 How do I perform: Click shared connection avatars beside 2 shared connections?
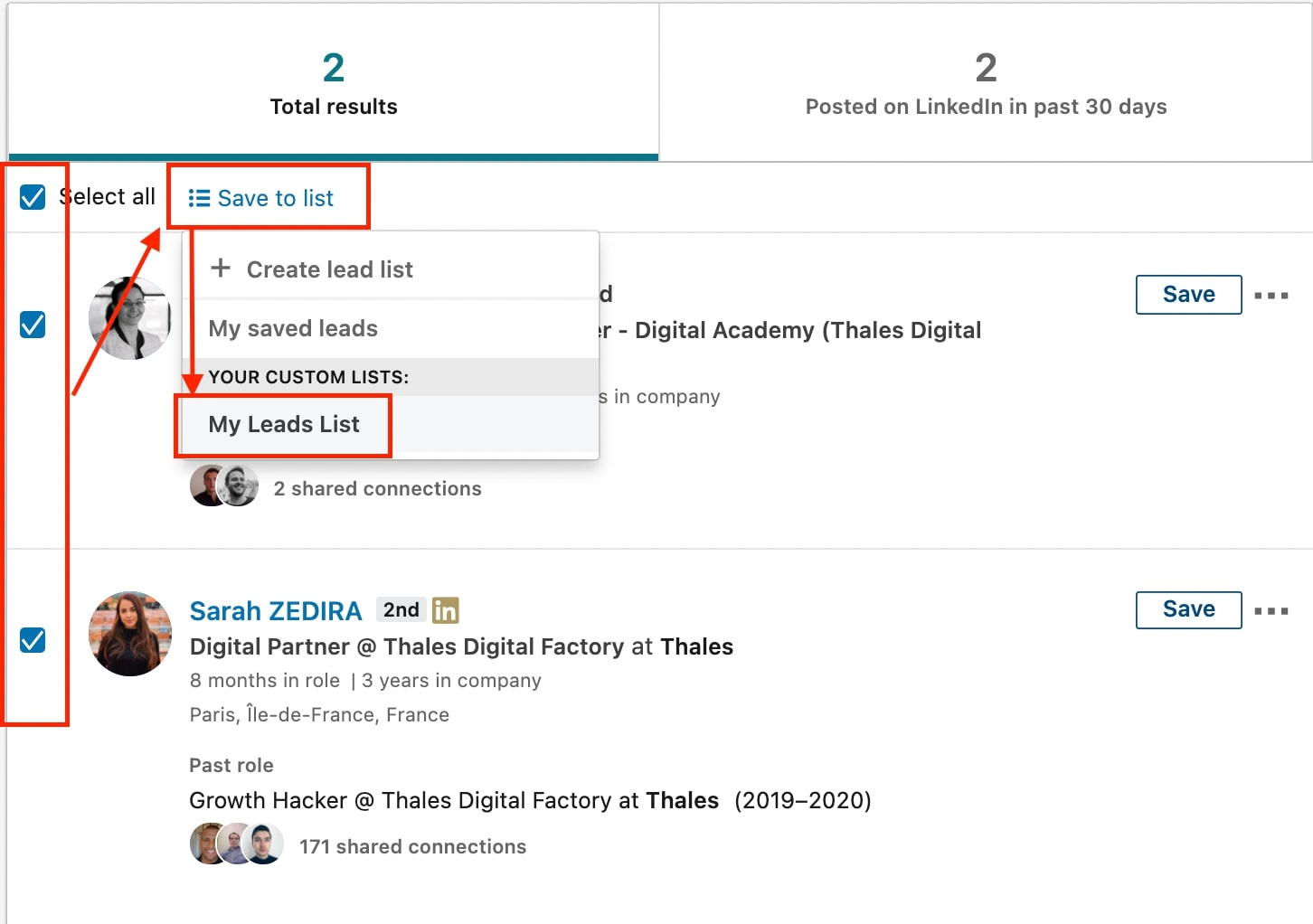[x=224, y=486]
